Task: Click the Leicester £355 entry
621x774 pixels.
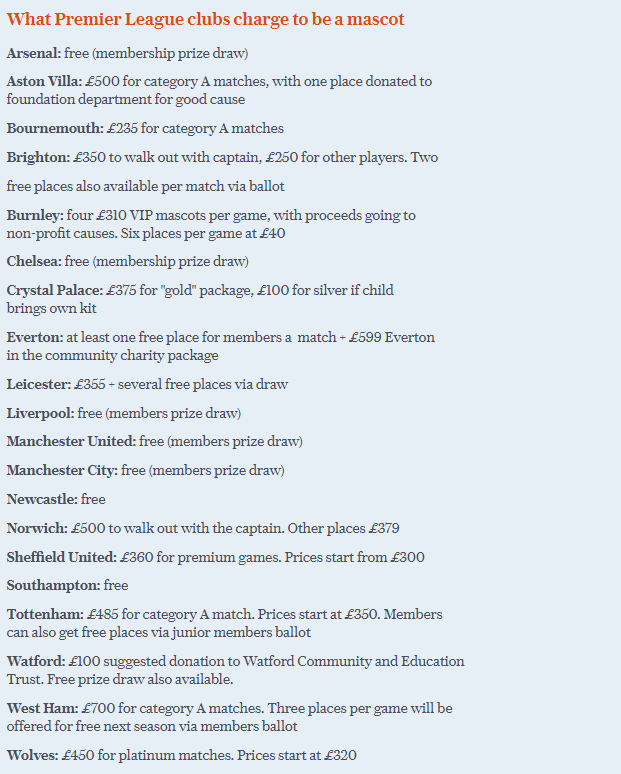Action: [147, 385]
